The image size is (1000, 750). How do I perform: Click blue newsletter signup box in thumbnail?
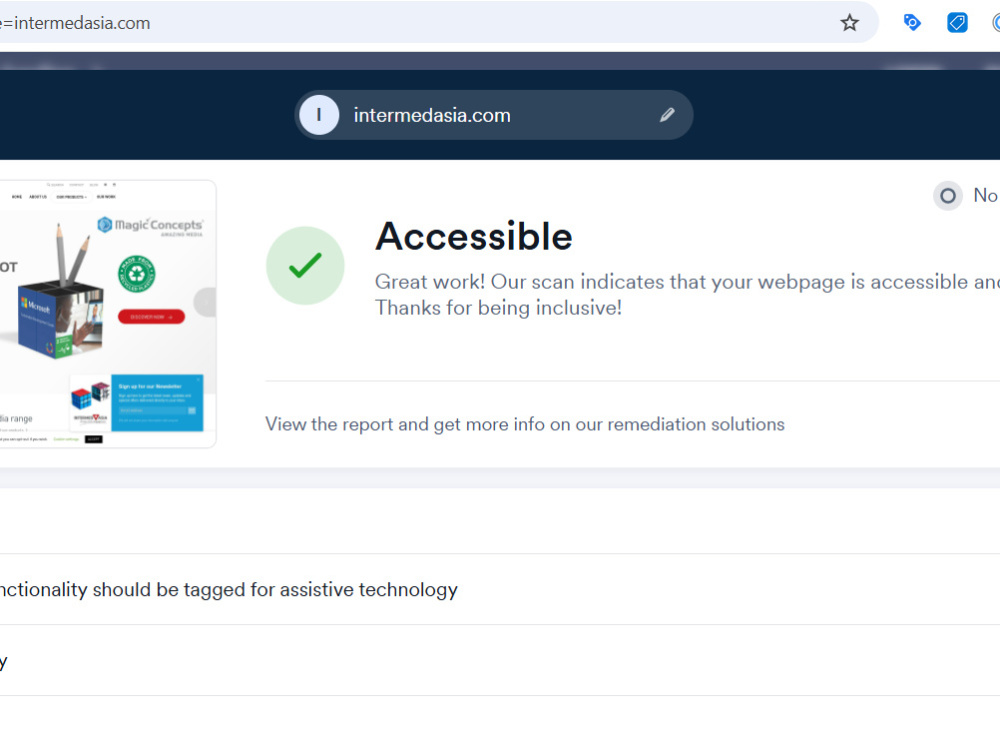click(157, 402)
